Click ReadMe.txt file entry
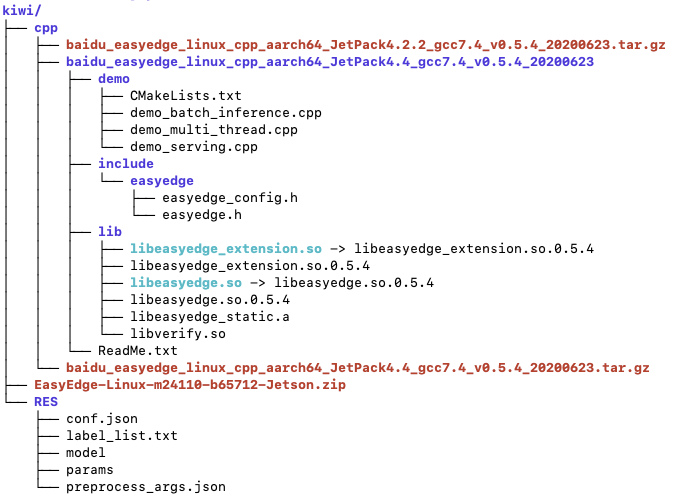698x496 pixels. point(138,351)
